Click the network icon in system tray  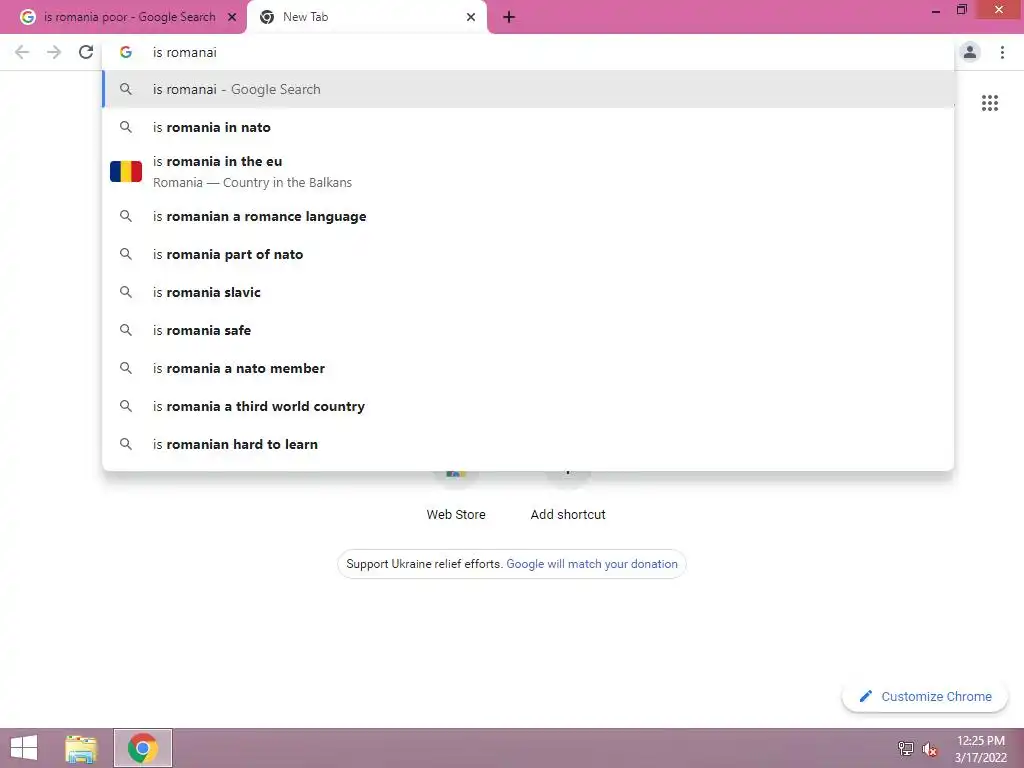(x=905, y=749)
